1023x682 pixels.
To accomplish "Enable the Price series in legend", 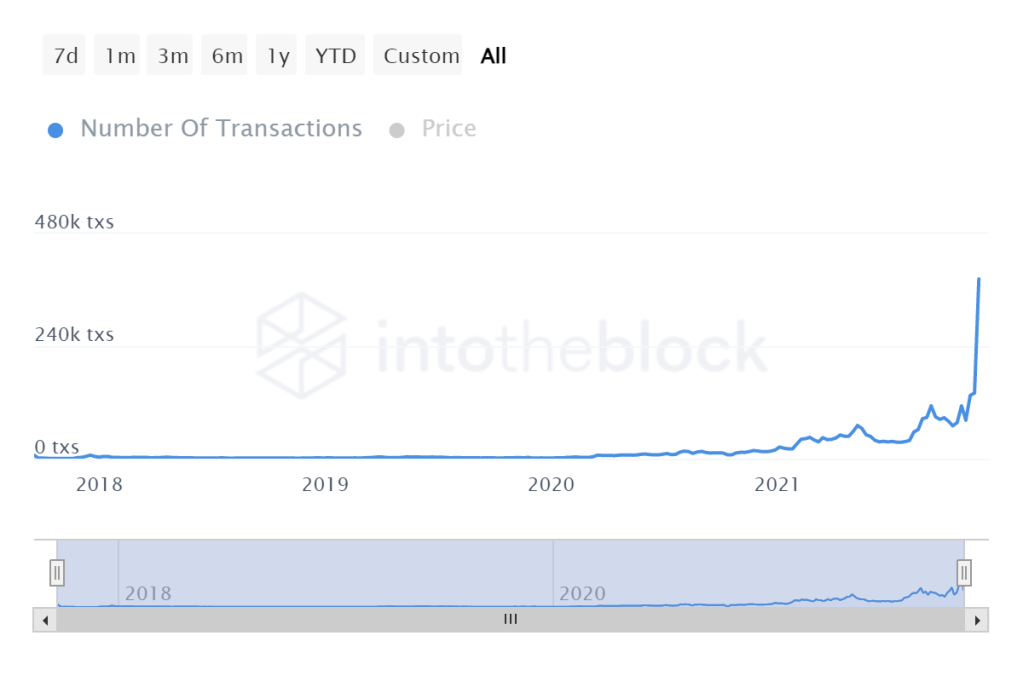I will (x=448, y=129).
